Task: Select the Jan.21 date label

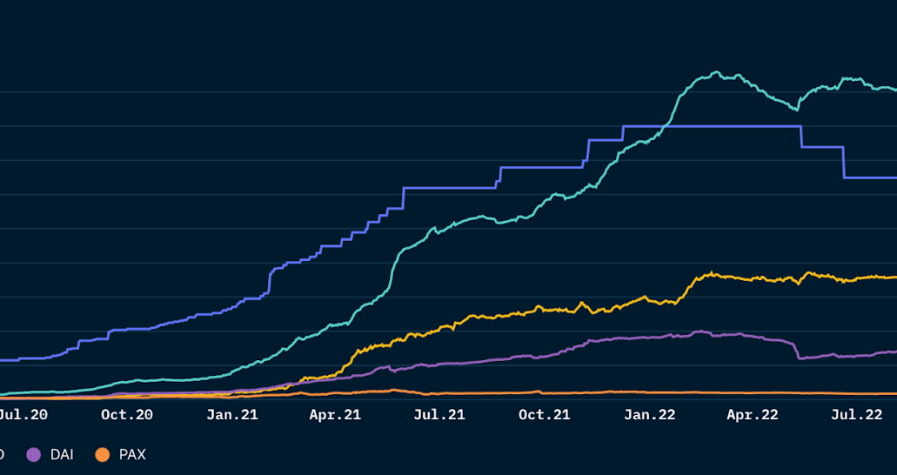Action: 232,413
